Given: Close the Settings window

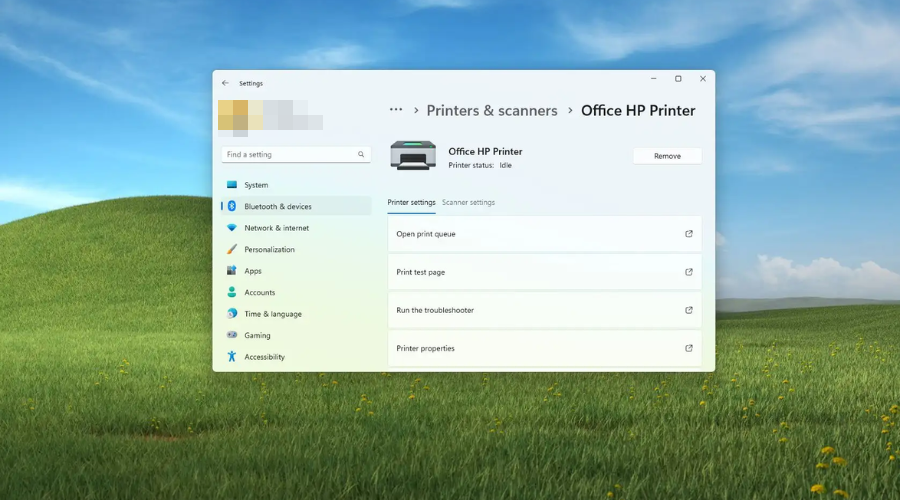Looking at the screenshot, I should point(703,79).
